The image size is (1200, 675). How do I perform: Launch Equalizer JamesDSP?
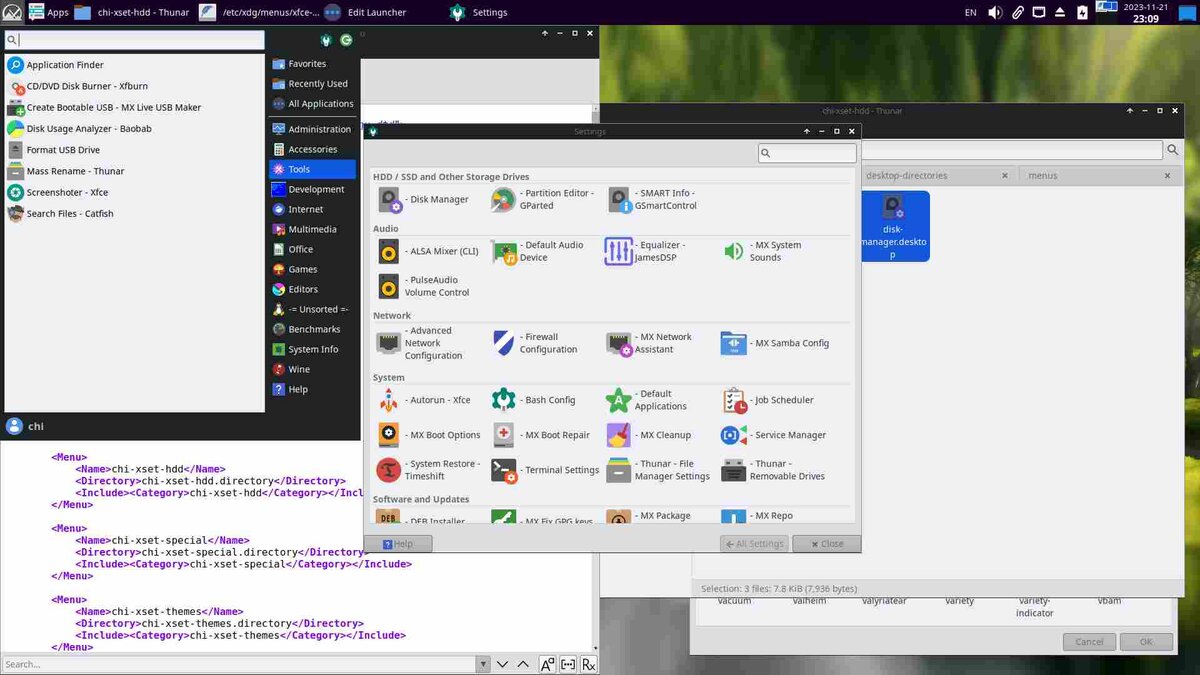coord(646,251)
